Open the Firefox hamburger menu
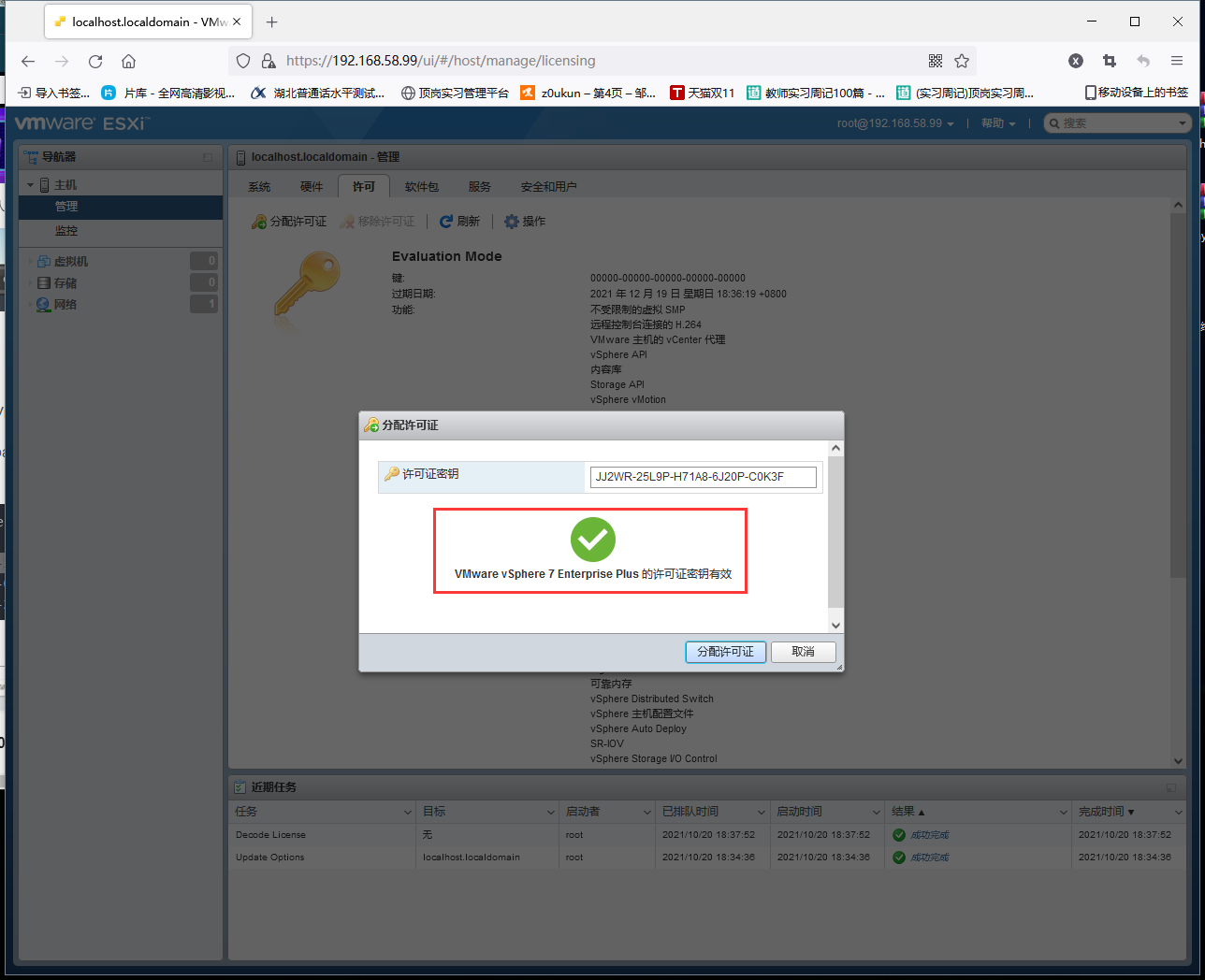1205x980 pixels. 1177,61
